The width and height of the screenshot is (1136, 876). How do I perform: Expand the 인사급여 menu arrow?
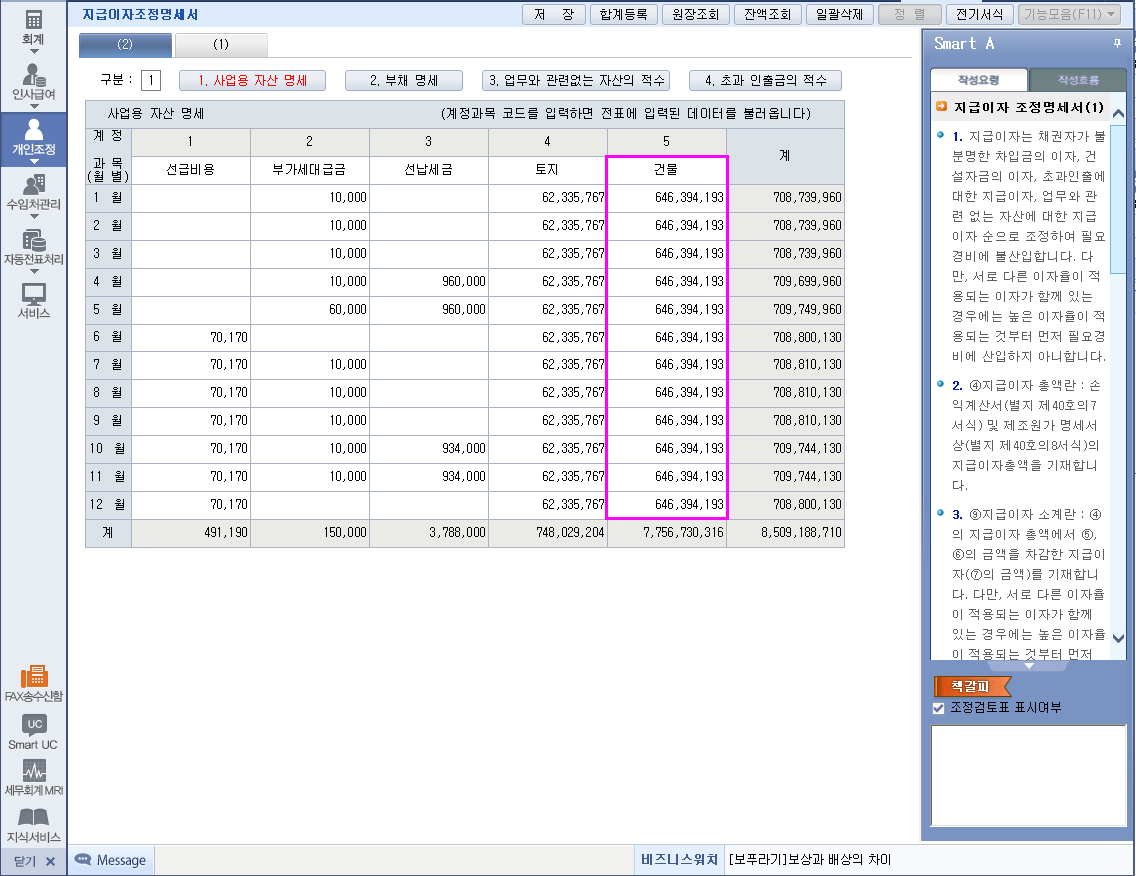[x=33, y=107]
